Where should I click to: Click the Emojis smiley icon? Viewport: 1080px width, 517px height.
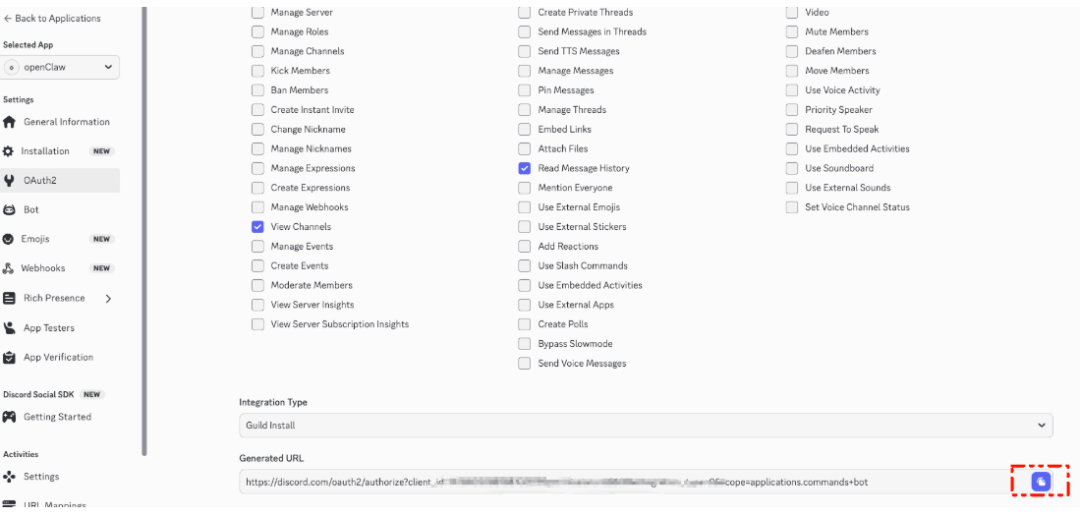pos(8,239)
